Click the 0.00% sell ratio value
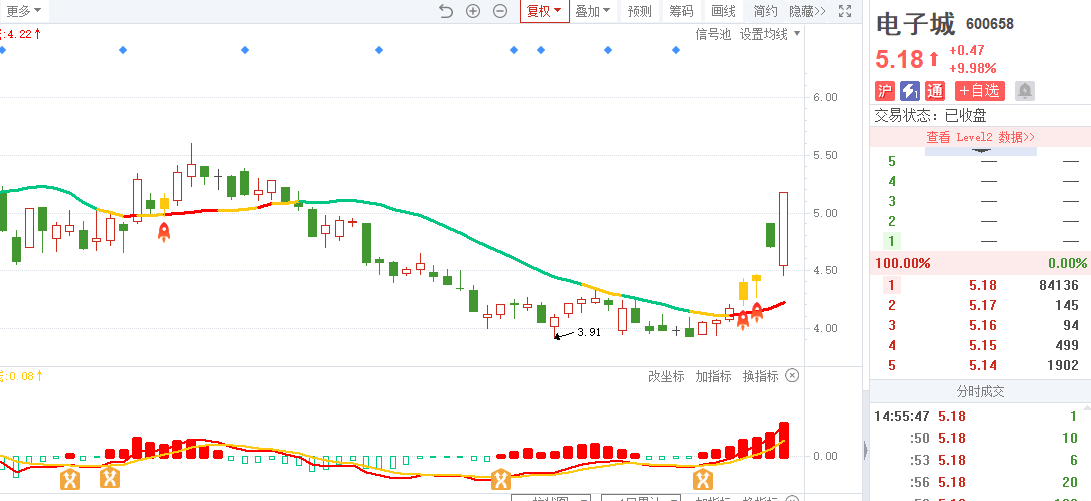1091x501 pixels. point(1067,263)
